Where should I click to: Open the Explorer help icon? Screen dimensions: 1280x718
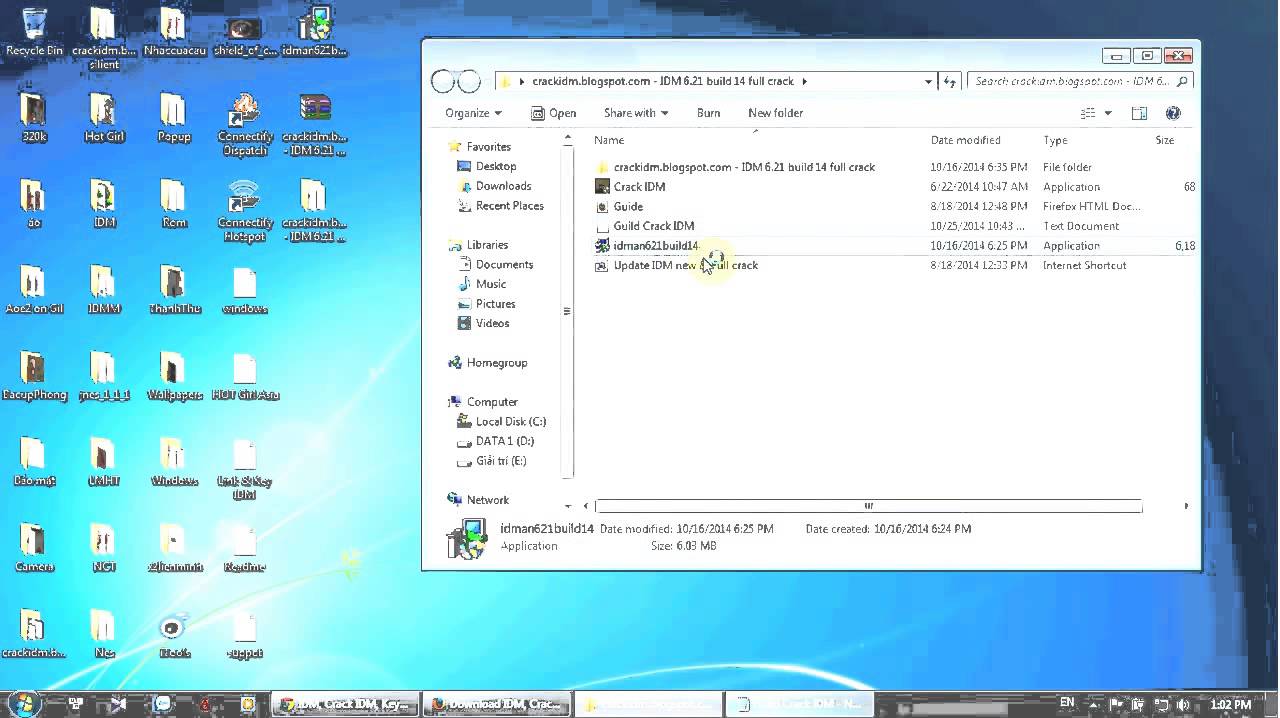tap(1173, 113)
